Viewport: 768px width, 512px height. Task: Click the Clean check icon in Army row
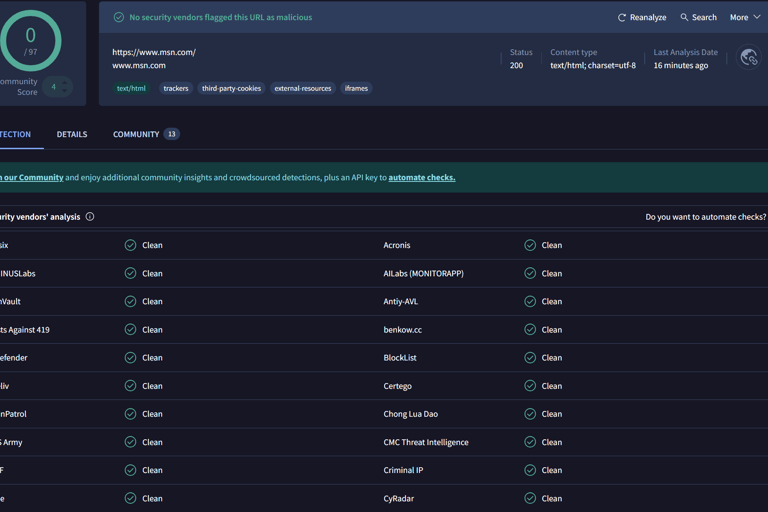tap(130, 442)
